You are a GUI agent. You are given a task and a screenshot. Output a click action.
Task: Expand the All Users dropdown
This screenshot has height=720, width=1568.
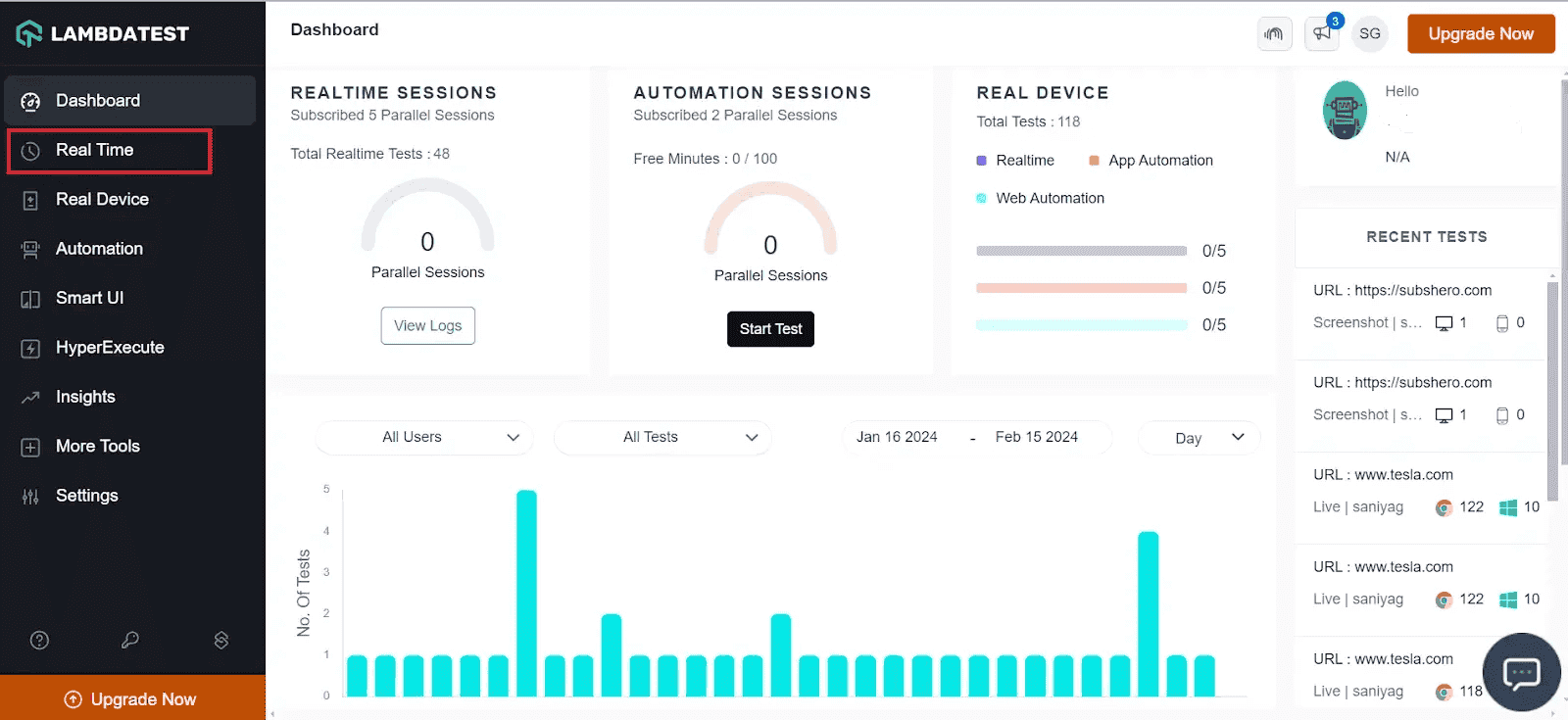[x=424, y=437]
